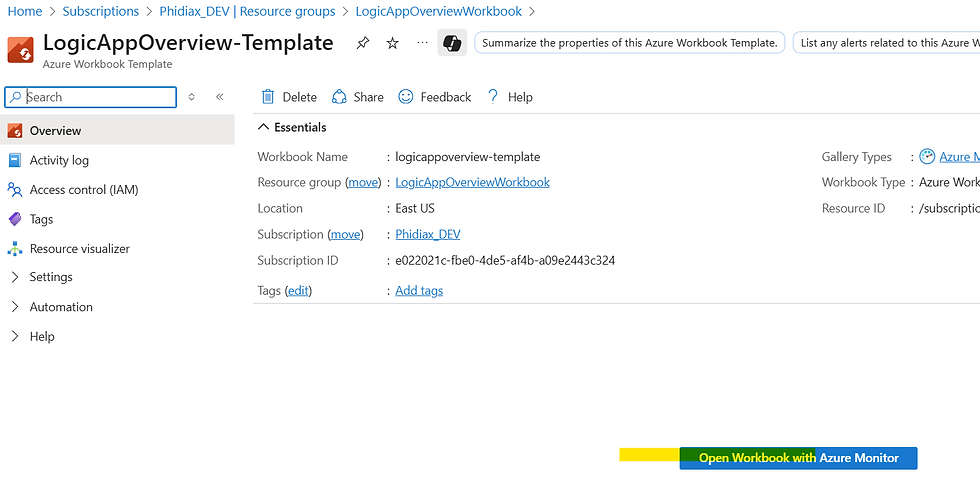Mark the template as favorite with the star
Screen dimensions: 980x486
[x=392, y=43]
